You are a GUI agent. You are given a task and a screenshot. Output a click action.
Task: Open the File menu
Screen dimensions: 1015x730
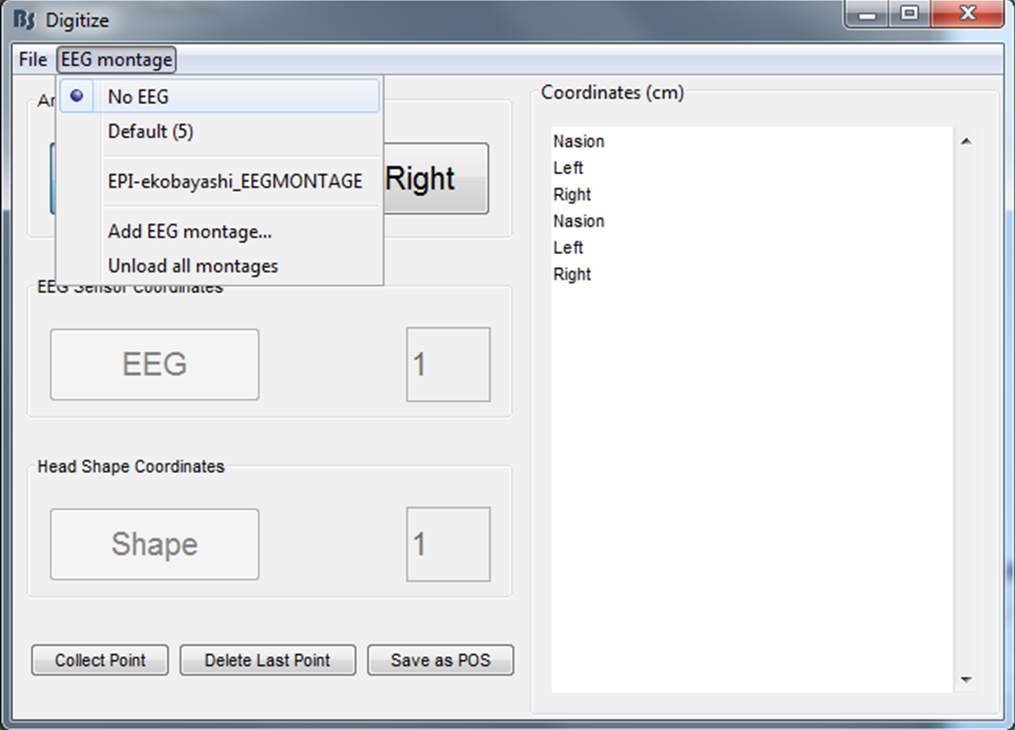click(32, 60)
